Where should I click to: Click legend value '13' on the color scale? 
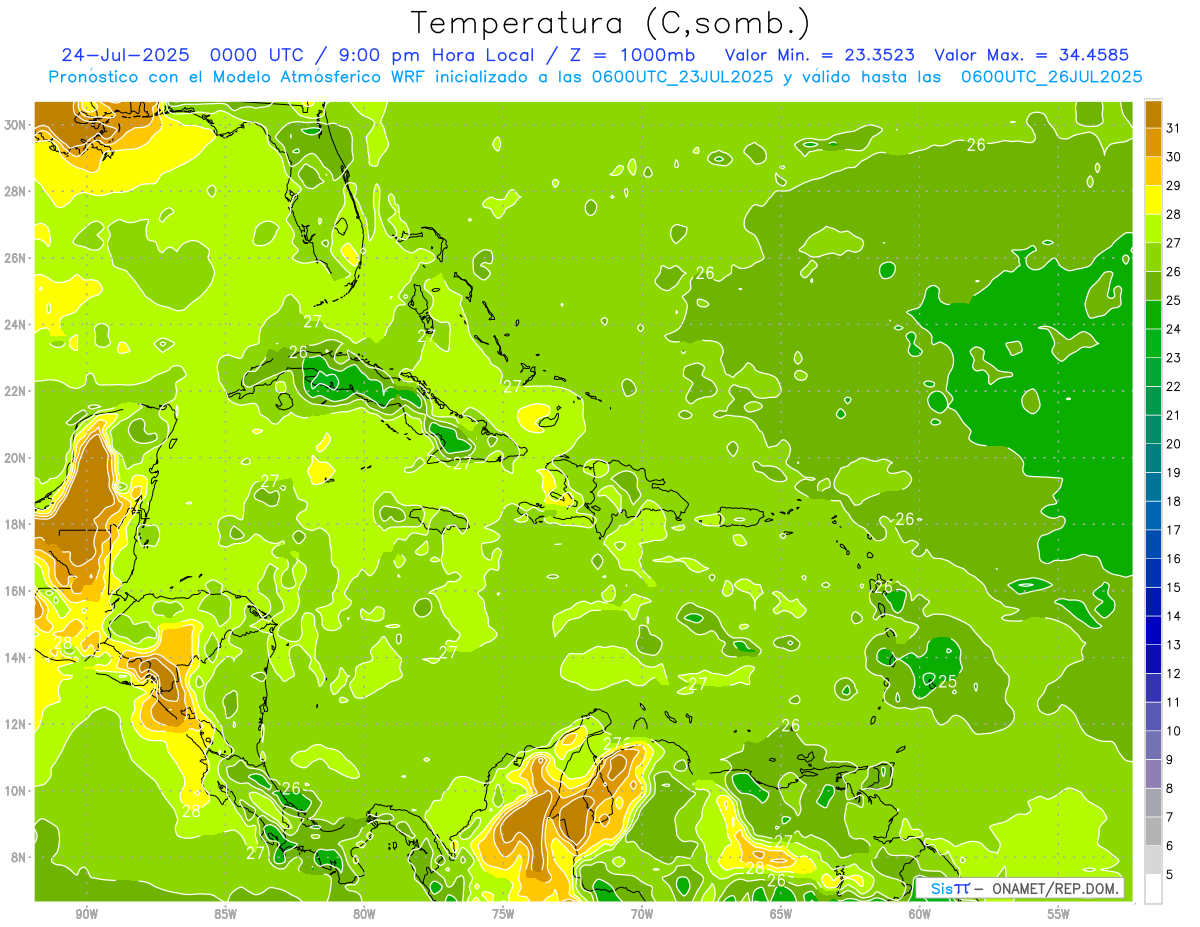pyautogui.click(x=1174, y=645)
